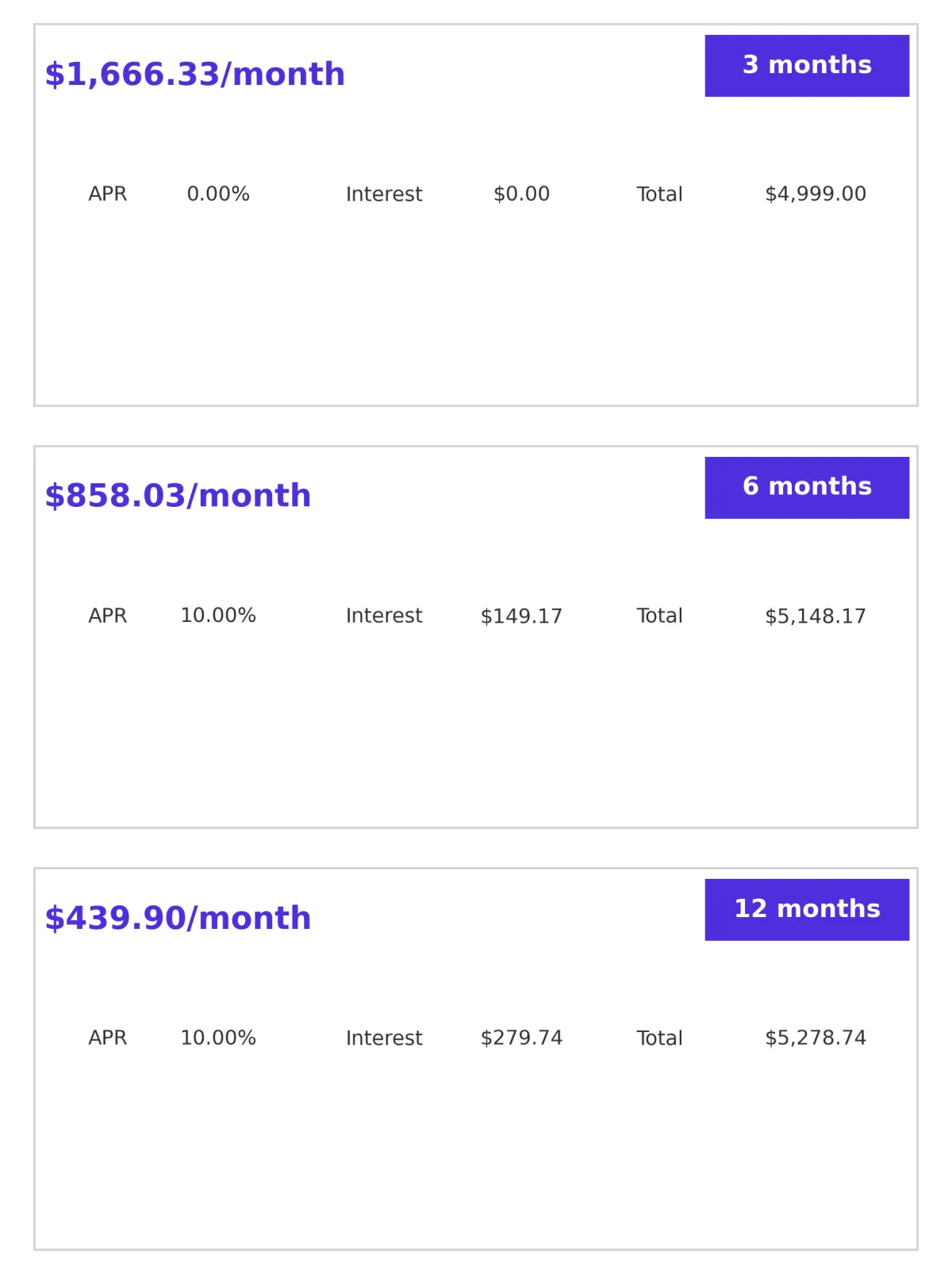Click the 0.00% APR value
The image size is (952, 1274).
[218, 194]
